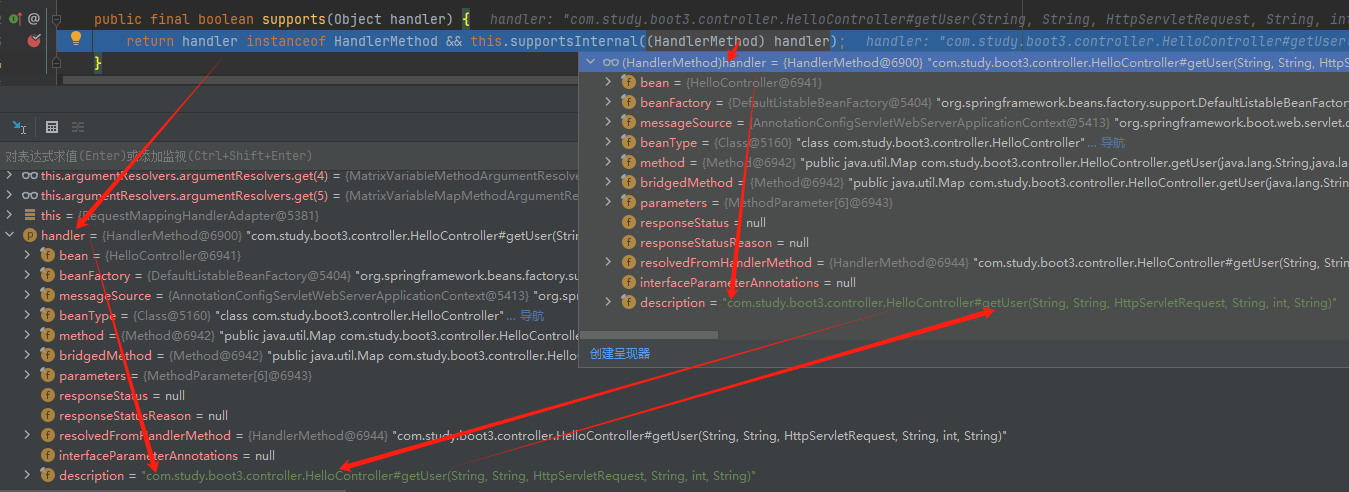Click field icon of description in Variables panel
This screenshot has width=1349, height=492.
[47, 476]
